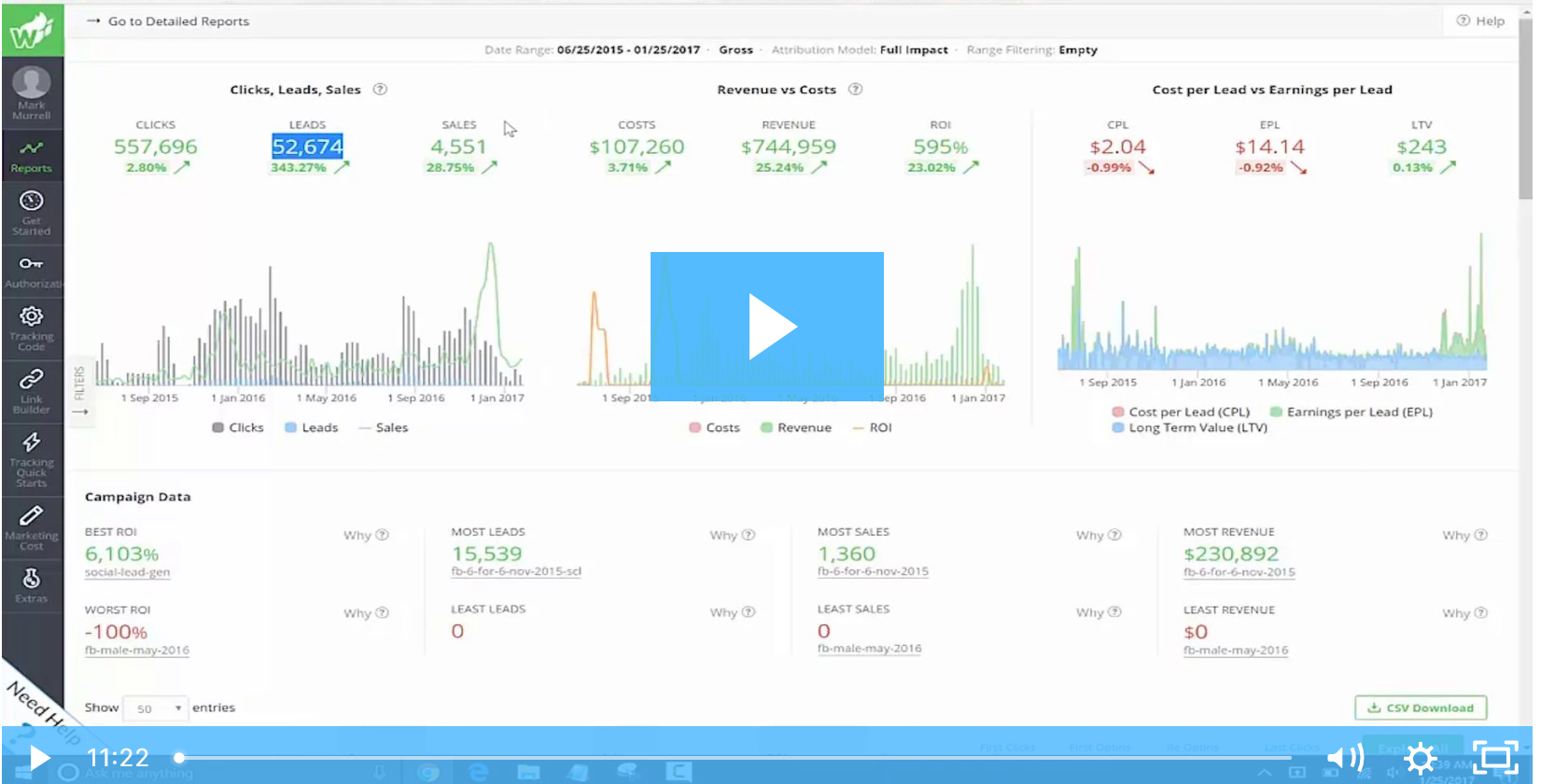Screen dimensions: 1541x784
Task: Click the green Wicked Reports logo
Action: (x=32, y=30)
